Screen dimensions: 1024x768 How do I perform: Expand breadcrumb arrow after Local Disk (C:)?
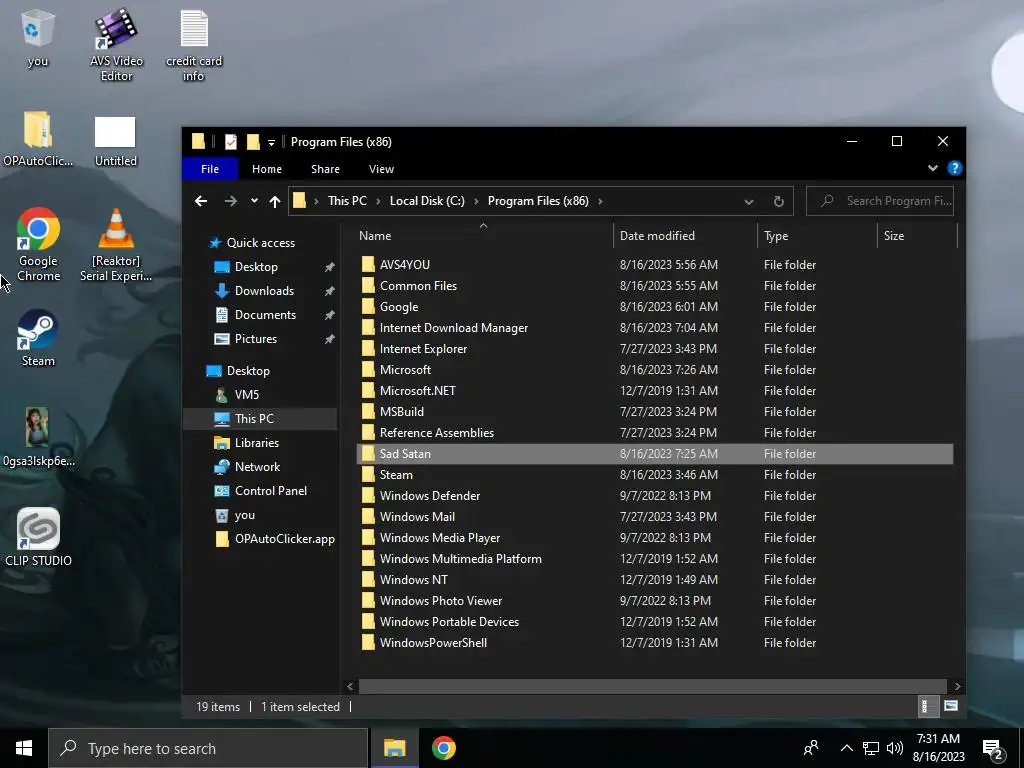tap(476, 201)
